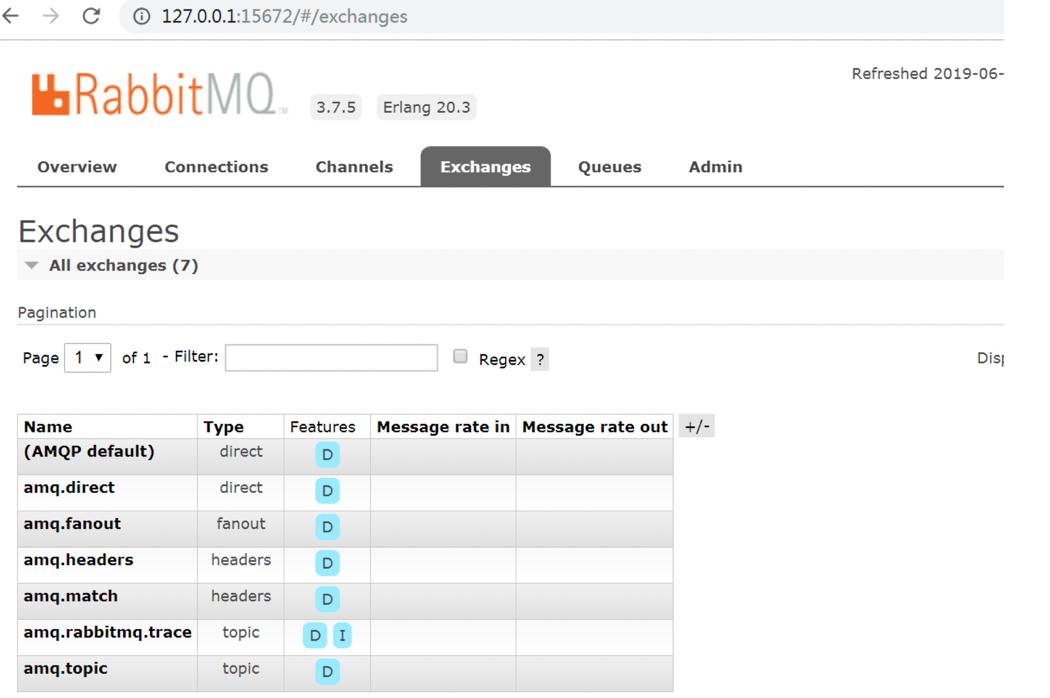
Task: Click the browser forward arrow
Action: (x=50, y=15)
